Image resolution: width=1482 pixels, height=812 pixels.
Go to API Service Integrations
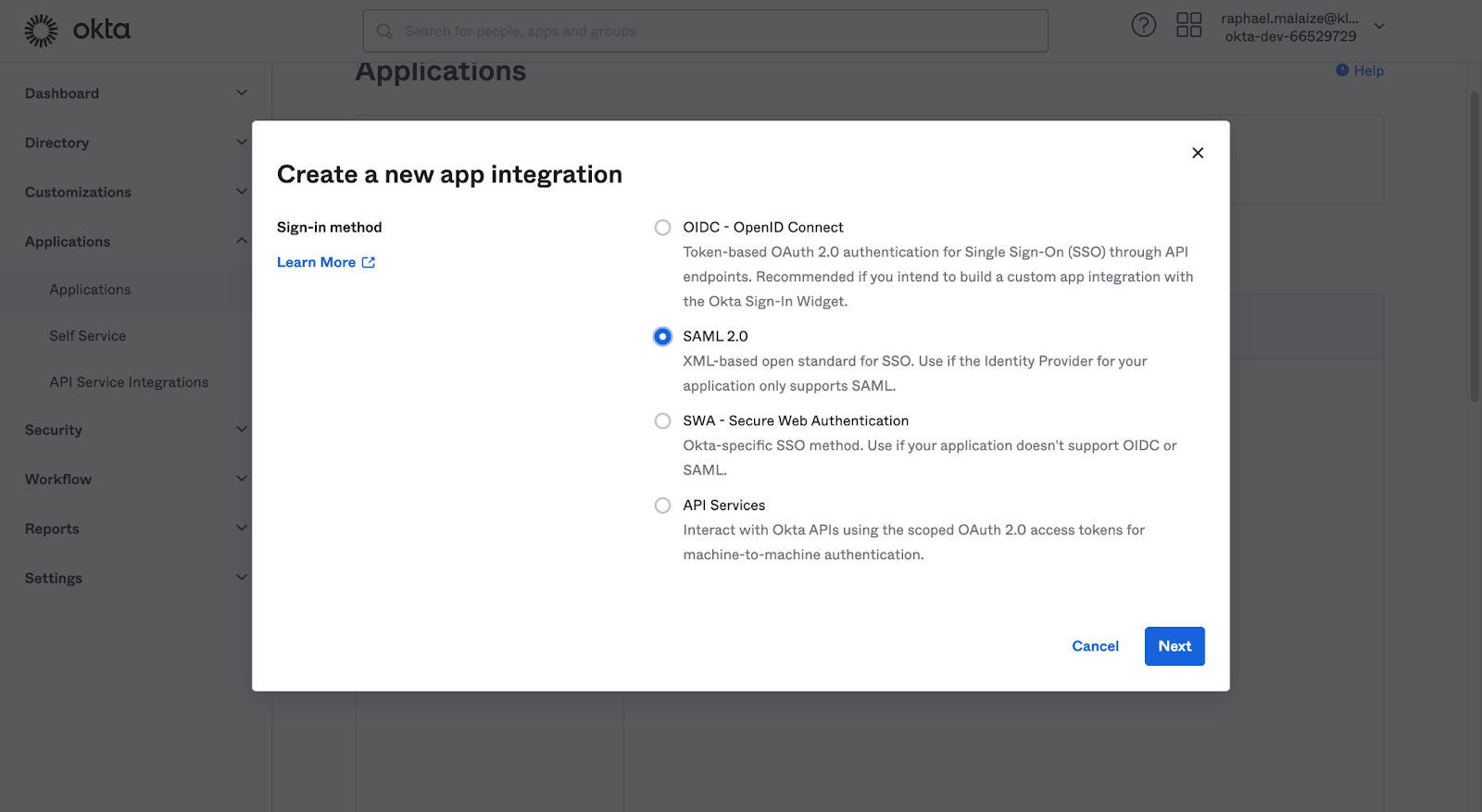129,382
